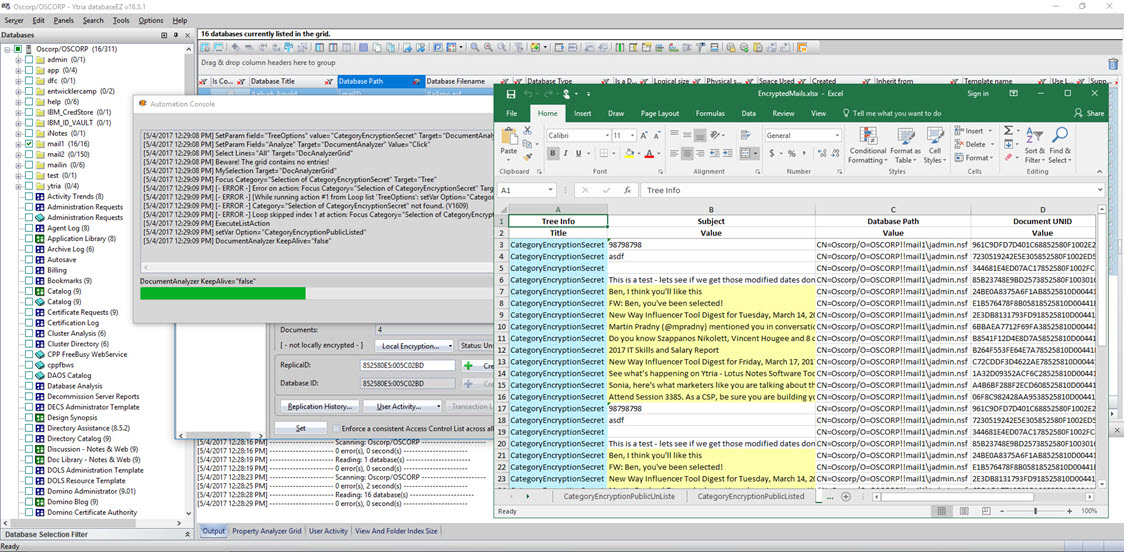
Task: Check the app folder checkbox
Action: click(29, 70)
